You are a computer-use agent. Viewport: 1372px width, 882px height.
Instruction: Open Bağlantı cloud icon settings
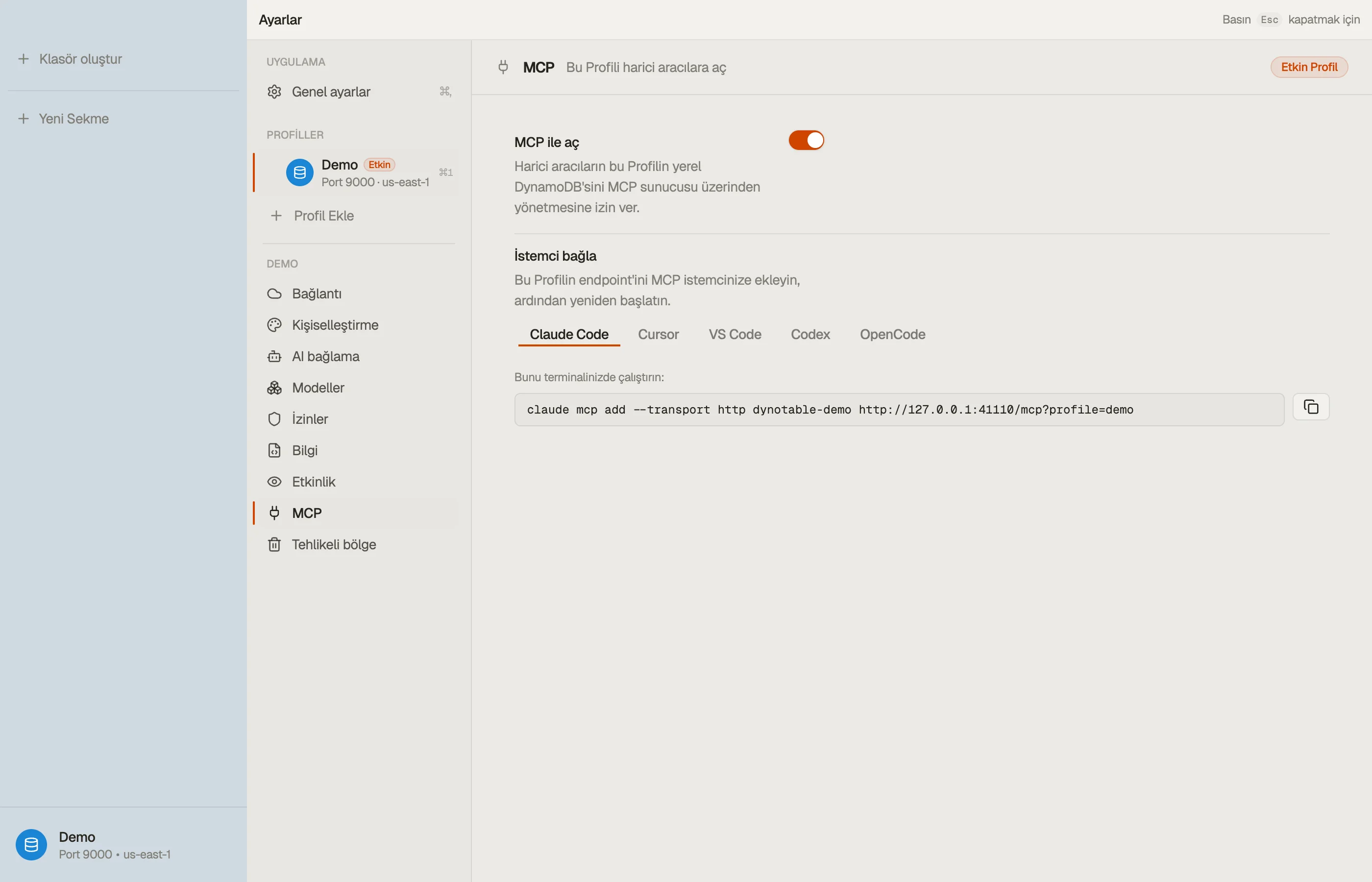274,294
